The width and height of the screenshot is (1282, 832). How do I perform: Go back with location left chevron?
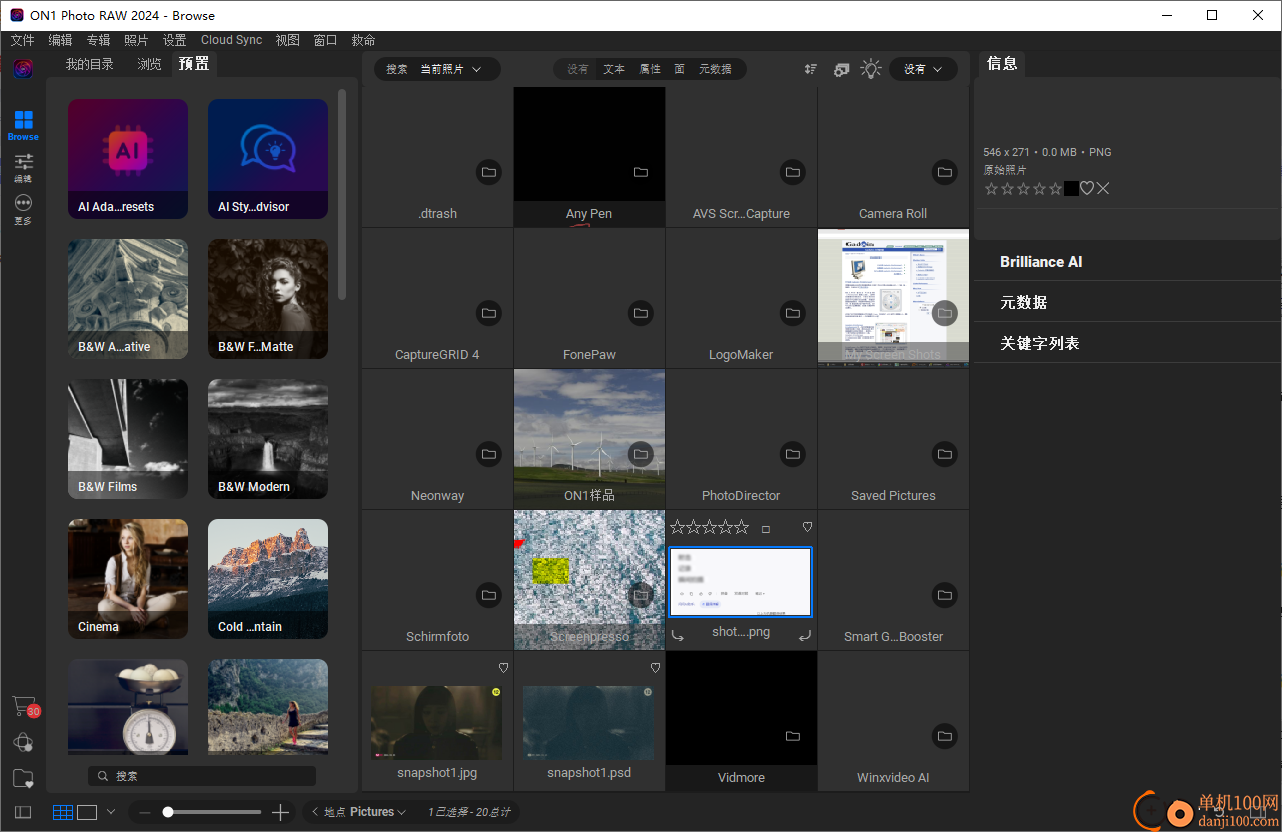coord(316,812)
